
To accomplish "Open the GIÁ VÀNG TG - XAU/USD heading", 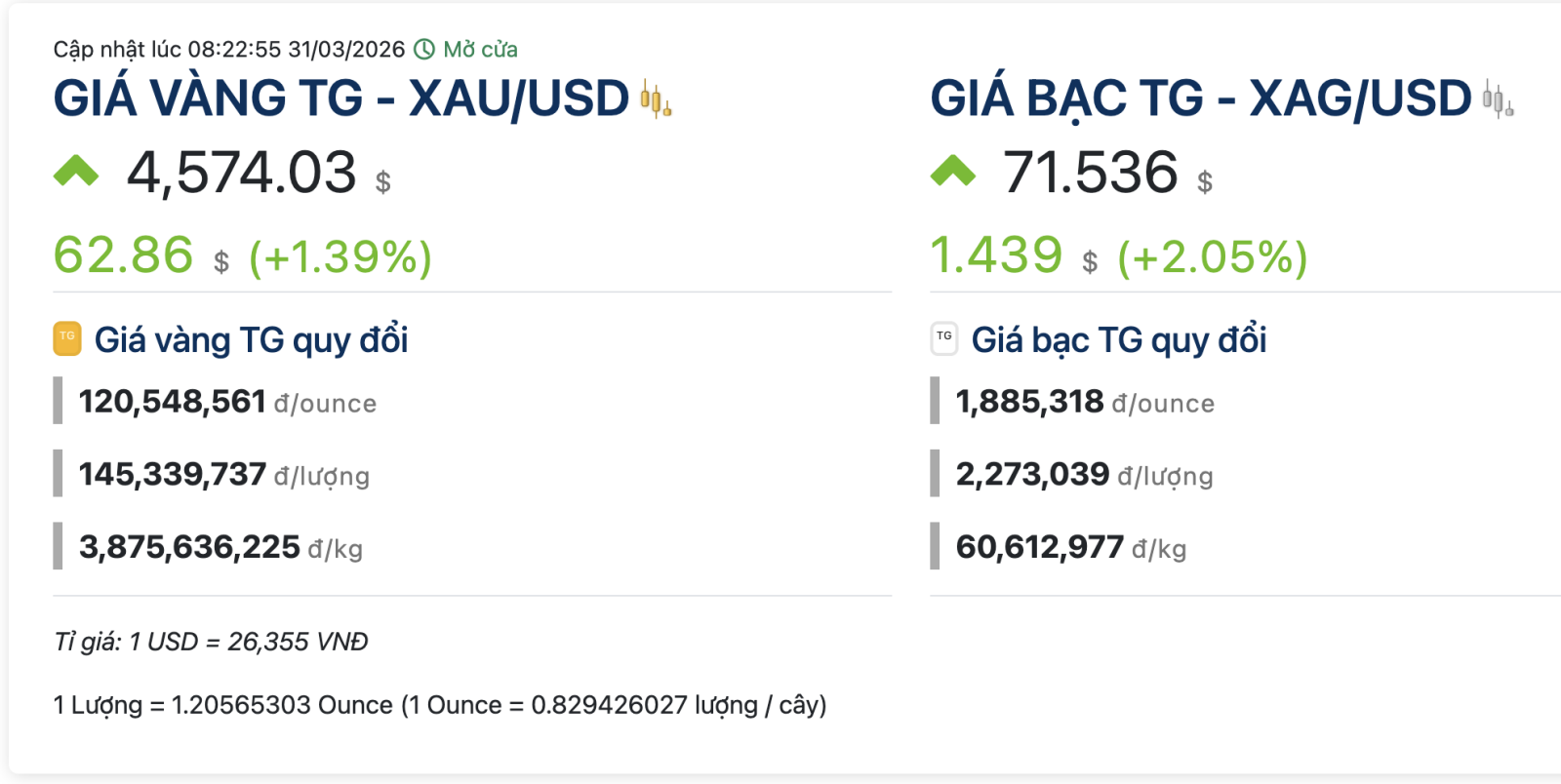I will pyautogui.click(x=341, y=98).
